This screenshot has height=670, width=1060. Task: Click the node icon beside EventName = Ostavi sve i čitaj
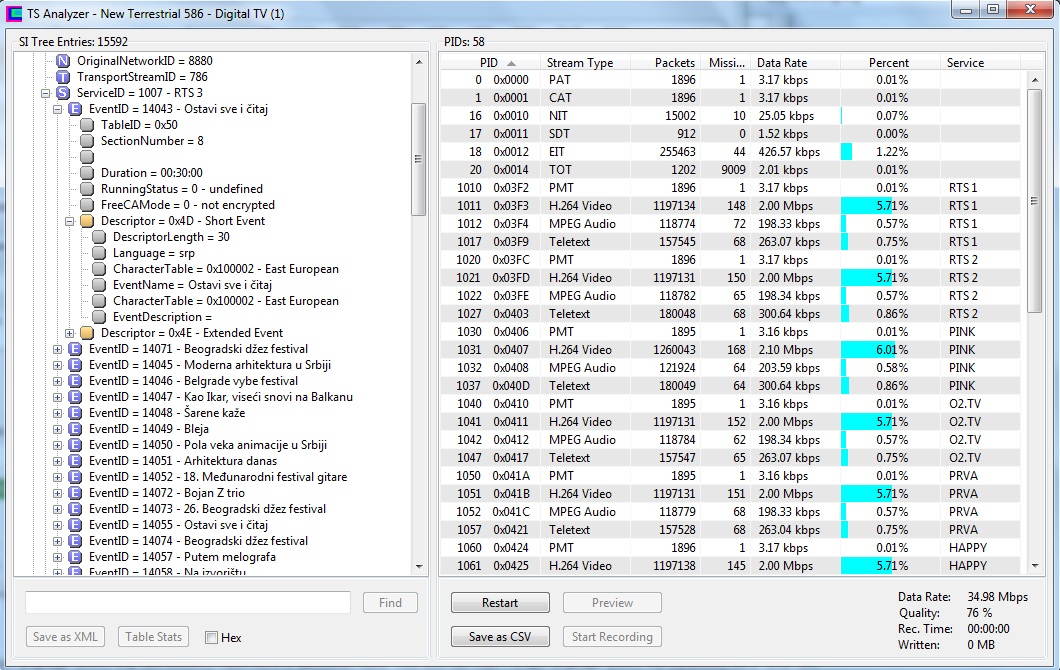coord(99,285)
